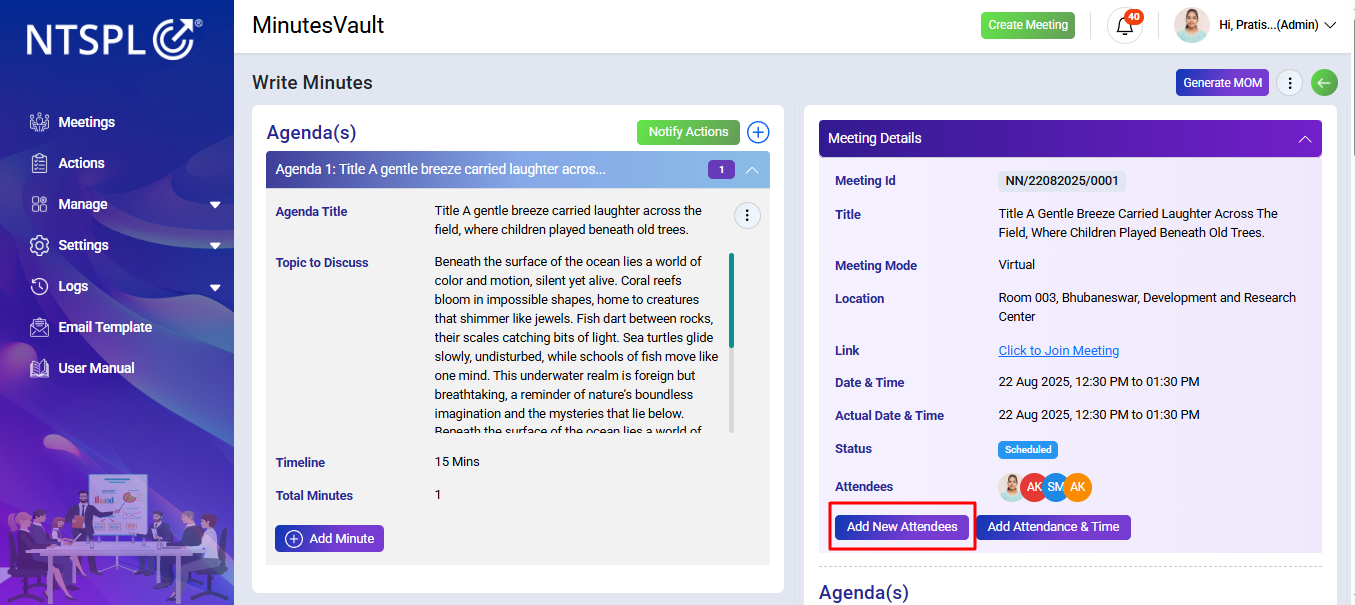This screenshot has width=1355, height=605.
Task: Click the Topic to Discuss scrollbar
Action: click(732, 299)
